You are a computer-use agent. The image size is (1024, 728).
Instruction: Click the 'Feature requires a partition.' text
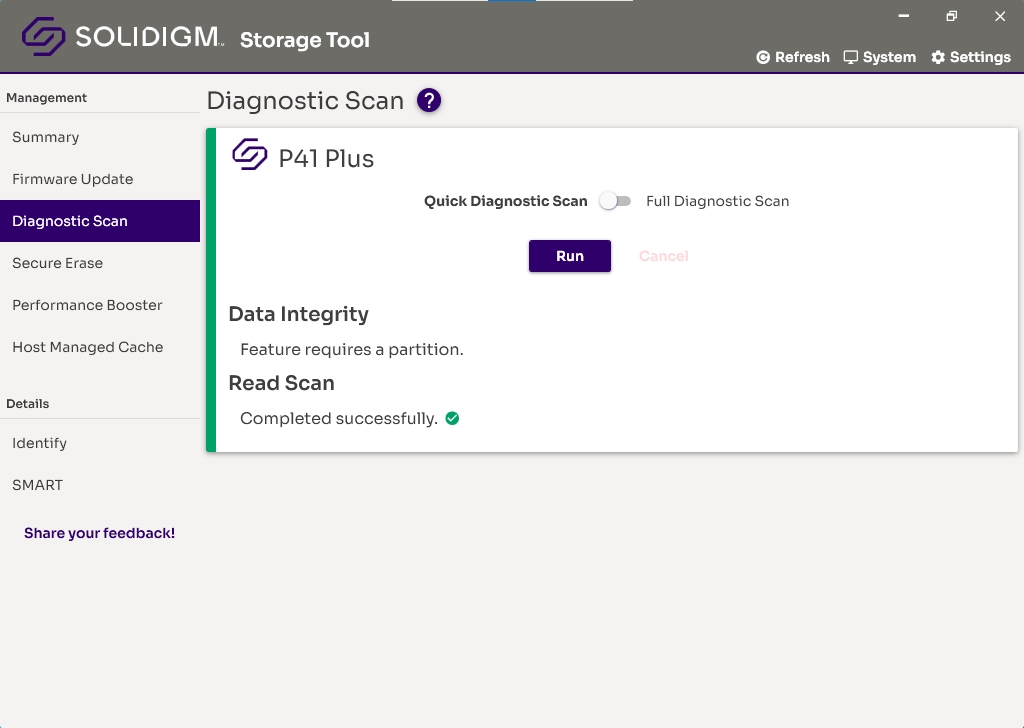coord(352,349)
